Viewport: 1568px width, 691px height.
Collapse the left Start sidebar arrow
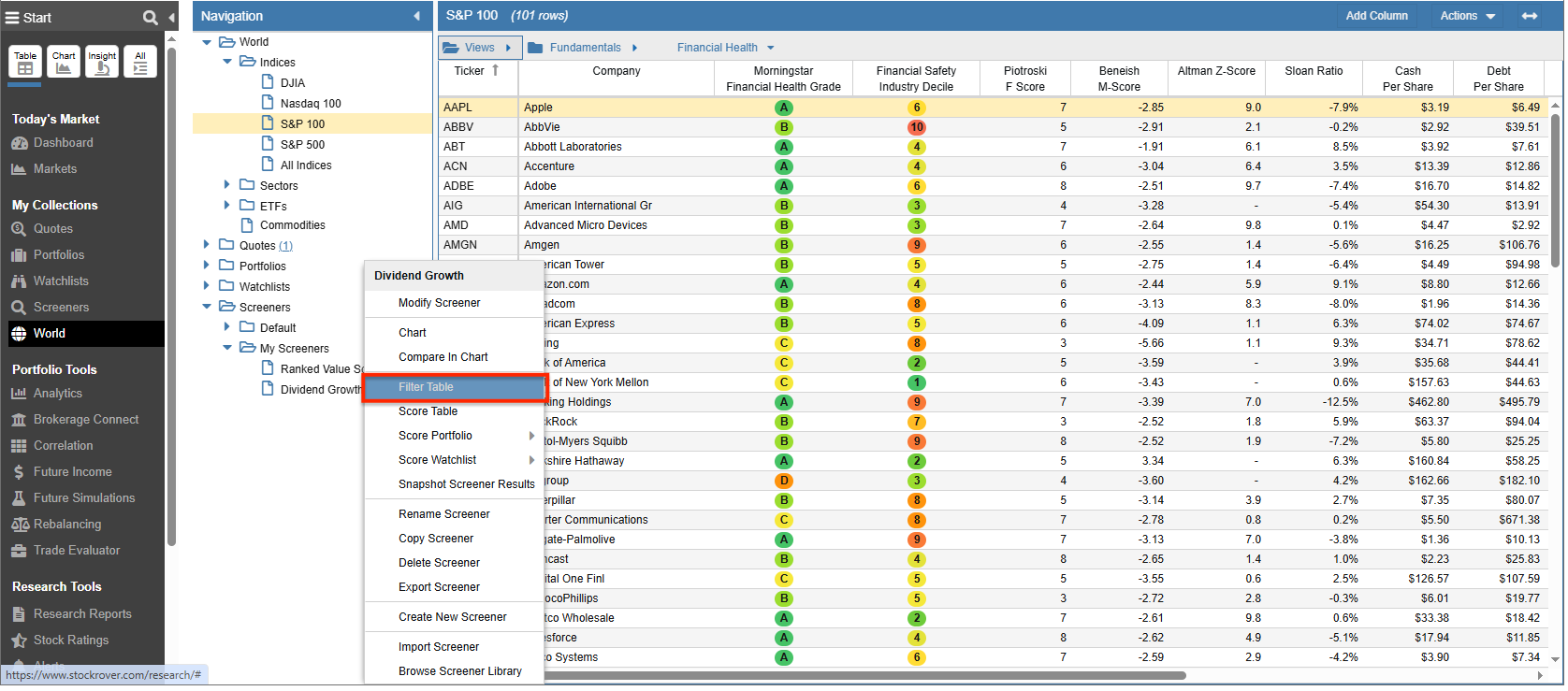(x=172, y=18)
